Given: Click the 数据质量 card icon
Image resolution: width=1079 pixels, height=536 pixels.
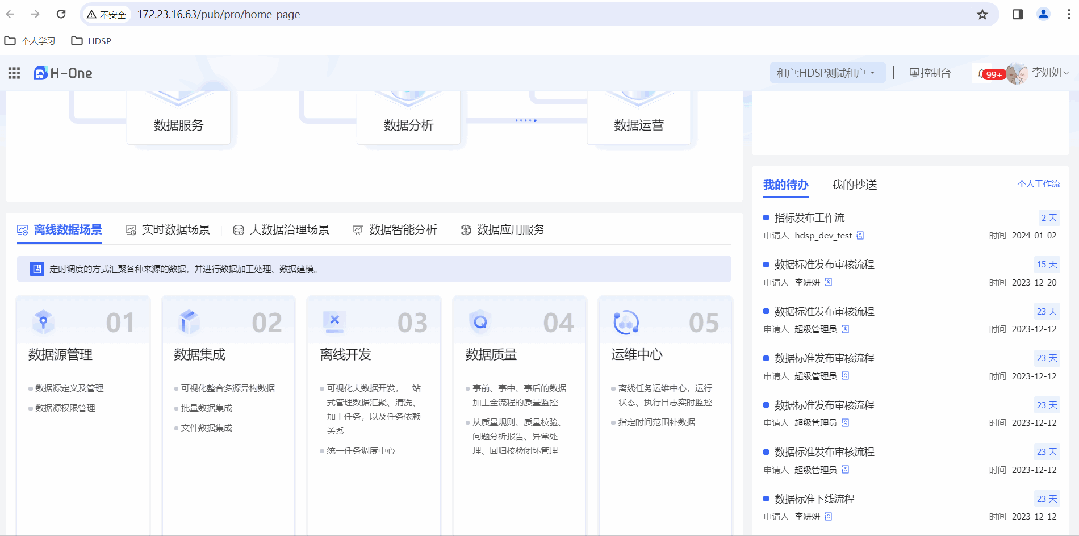Looking at the screenshot, I should 480,322.
